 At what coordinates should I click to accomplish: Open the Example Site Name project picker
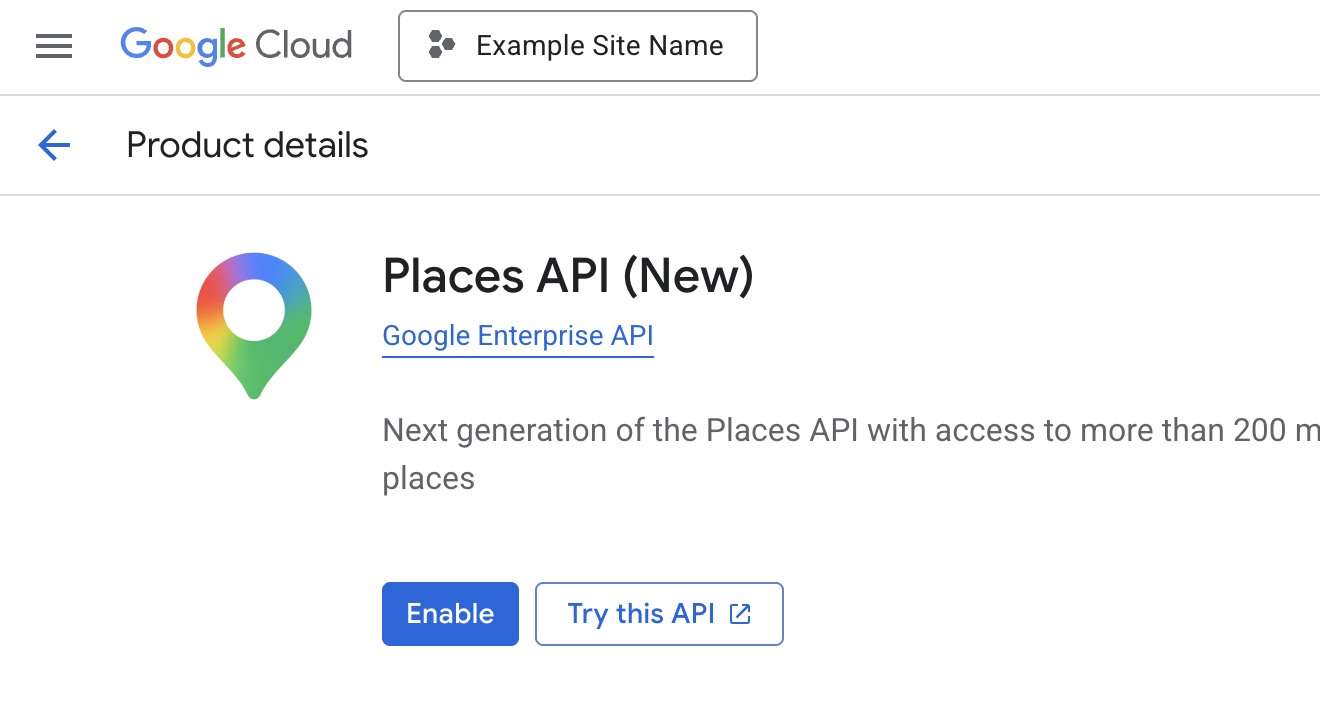pos(578,46)
